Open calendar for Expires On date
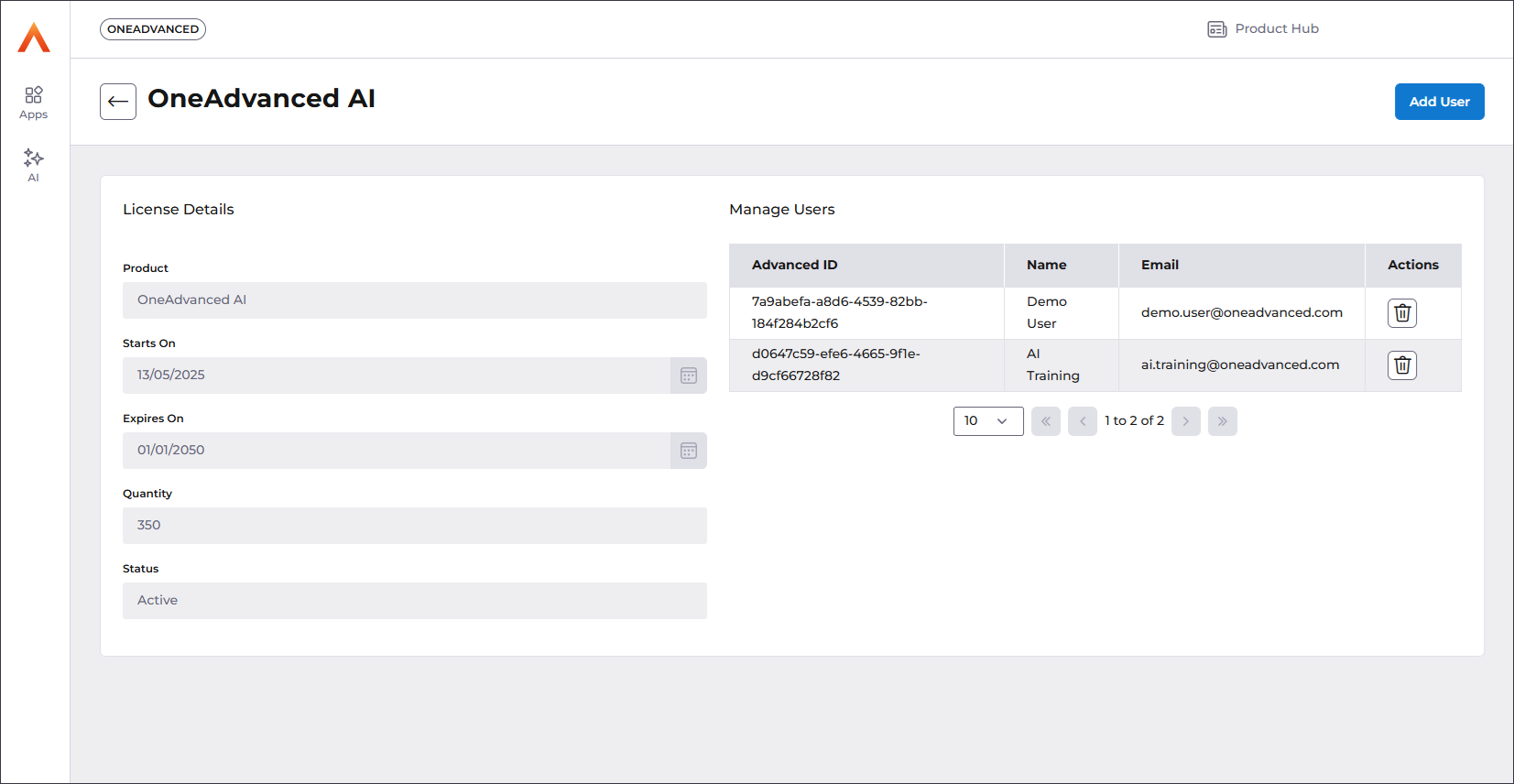This screenshot has height=784, width=1514. [689, 451]
